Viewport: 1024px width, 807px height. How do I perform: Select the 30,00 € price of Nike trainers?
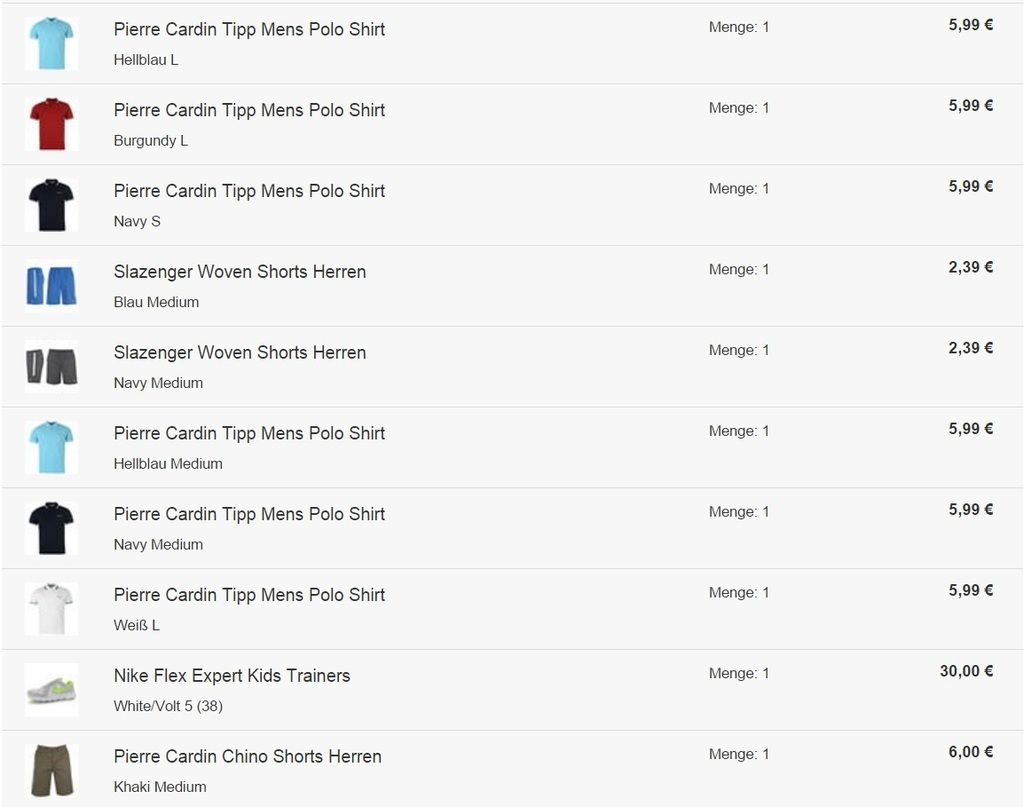967,671
